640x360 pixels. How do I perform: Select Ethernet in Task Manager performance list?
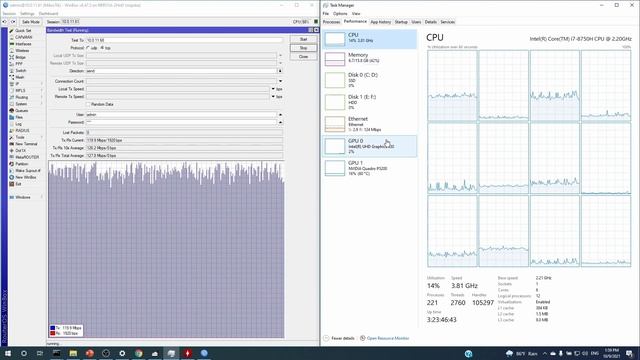click(370, 124)
